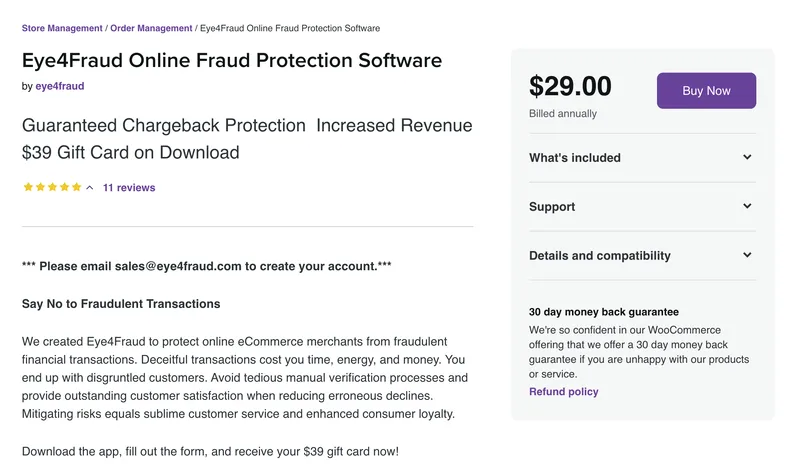Screen dimensions: 800x472
Task: Open the Order Management breadcrumb link
Action: [150, 28]
